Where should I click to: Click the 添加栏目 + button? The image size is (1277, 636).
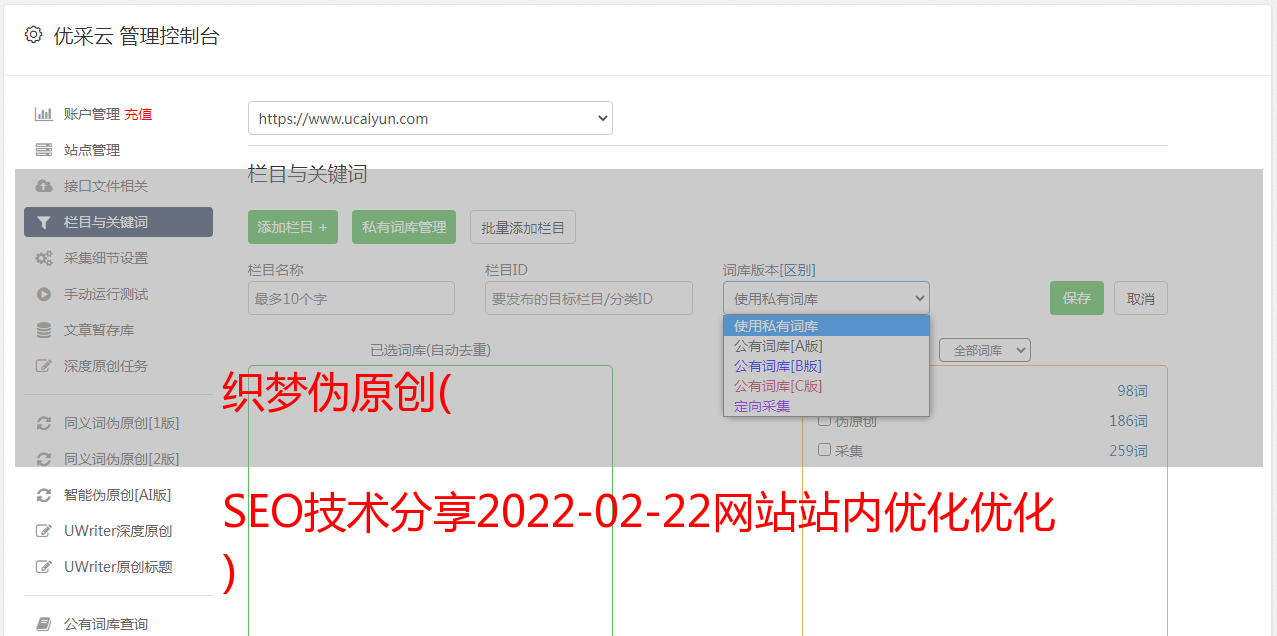tap(293, 227)
